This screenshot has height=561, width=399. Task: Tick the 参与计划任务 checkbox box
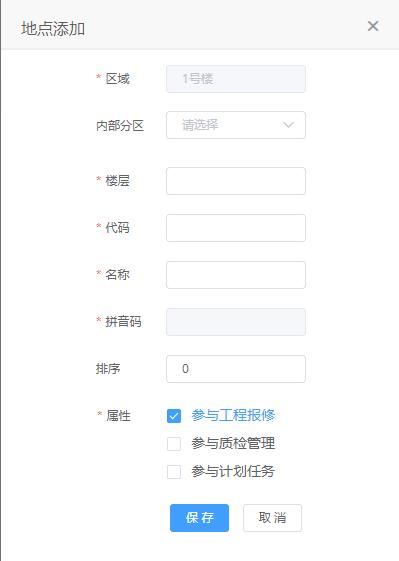pos(174,472)
